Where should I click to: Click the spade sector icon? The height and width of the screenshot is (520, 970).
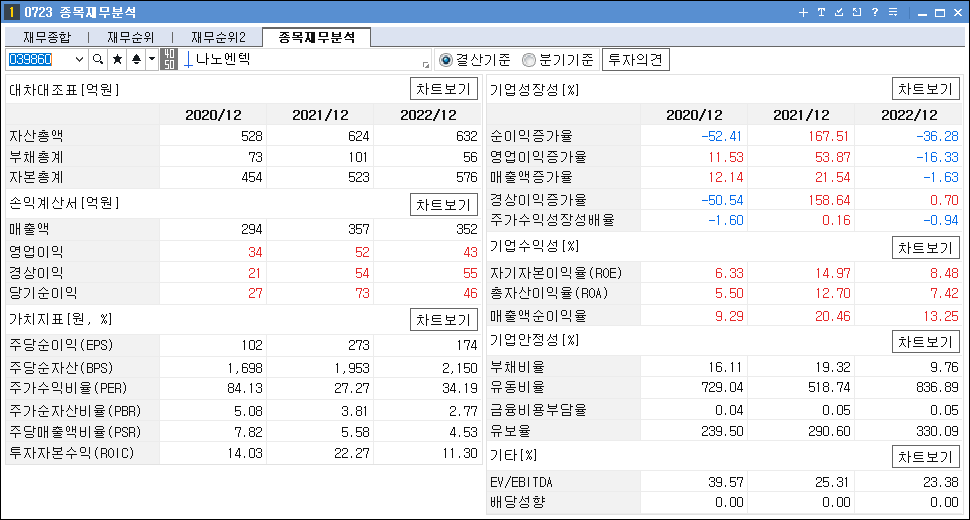(x=136, y=59)
